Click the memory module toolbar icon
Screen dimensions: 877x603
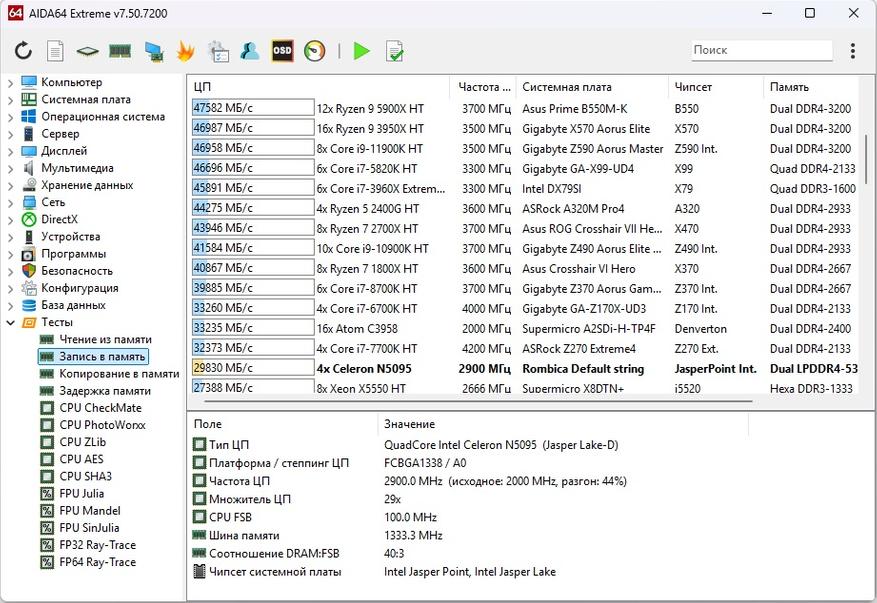point(120,51)
